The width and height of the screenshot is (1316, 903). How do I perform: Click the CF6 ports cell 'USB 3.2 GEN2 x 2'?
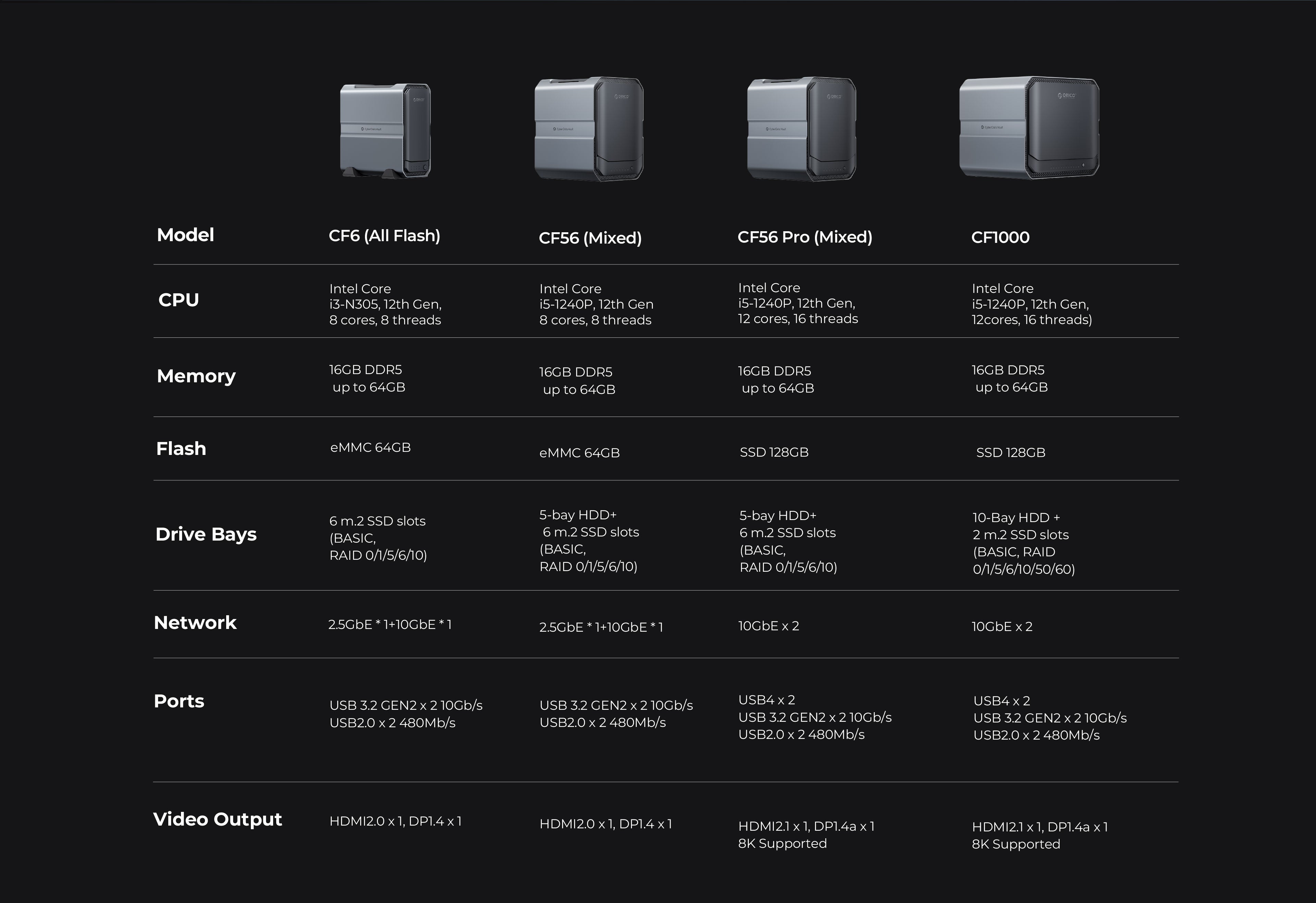[x=406, y=714]
